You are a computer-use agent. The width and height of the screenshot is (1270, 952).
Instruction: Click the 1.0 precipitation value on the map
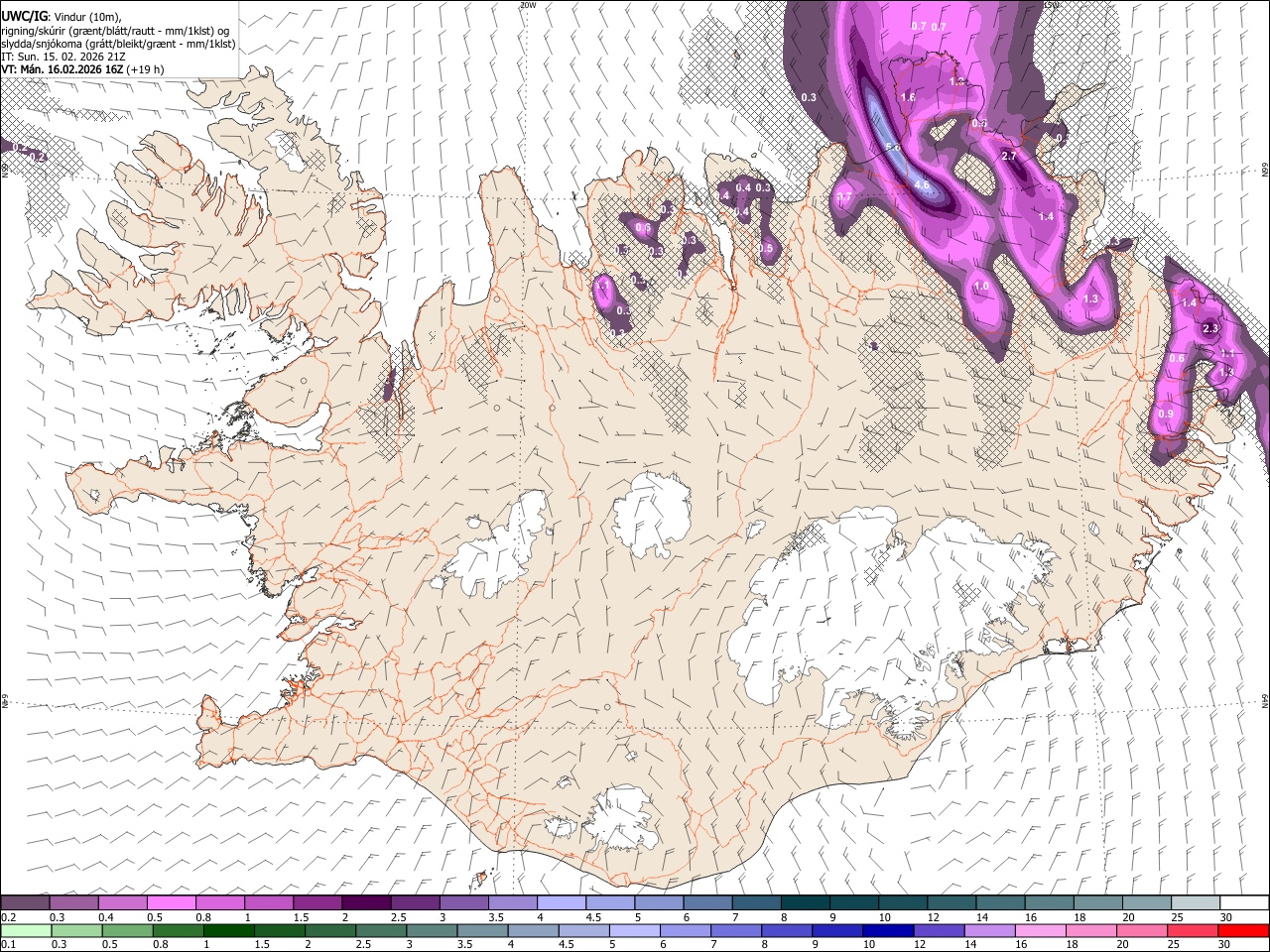coord(981,286)
